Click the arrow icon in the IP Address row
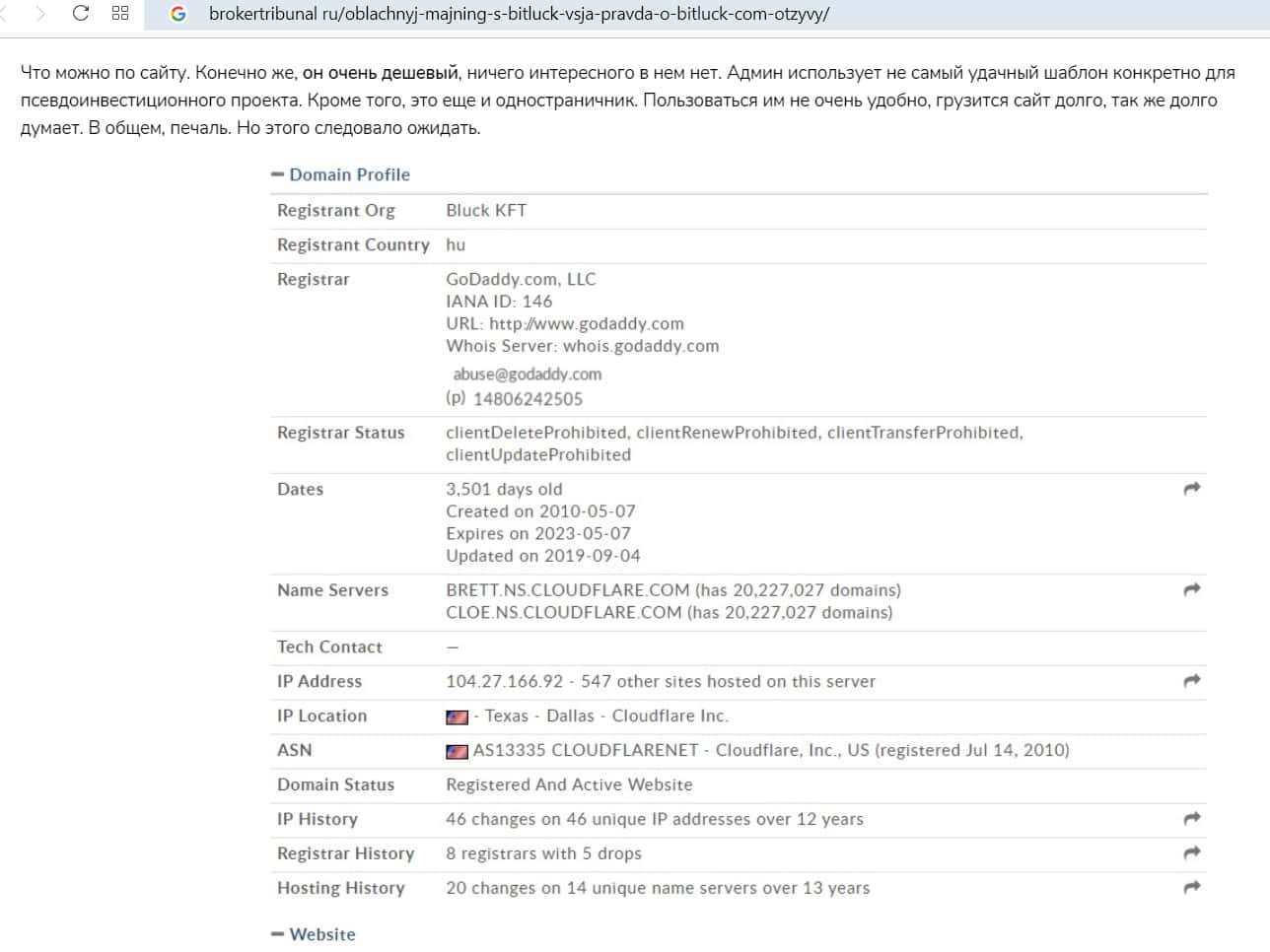The width and height of the screenshot is (1270, 952). (1192, 681)
